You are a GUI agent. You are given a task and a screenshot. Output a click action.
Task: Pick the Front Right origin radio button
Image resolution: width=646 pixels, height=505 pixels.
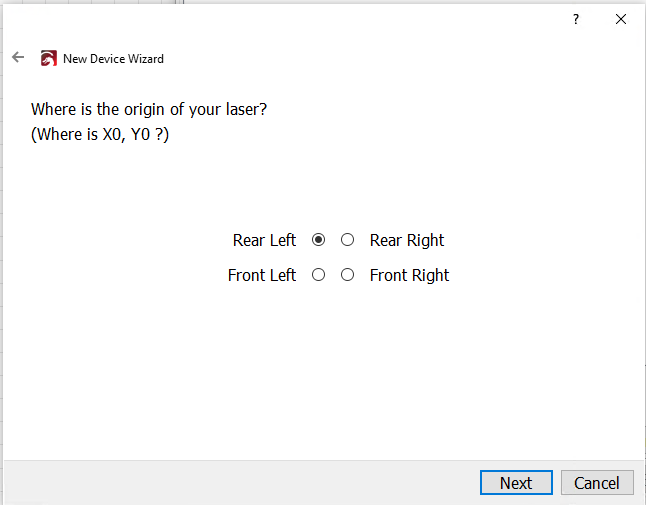coord(347,275)
